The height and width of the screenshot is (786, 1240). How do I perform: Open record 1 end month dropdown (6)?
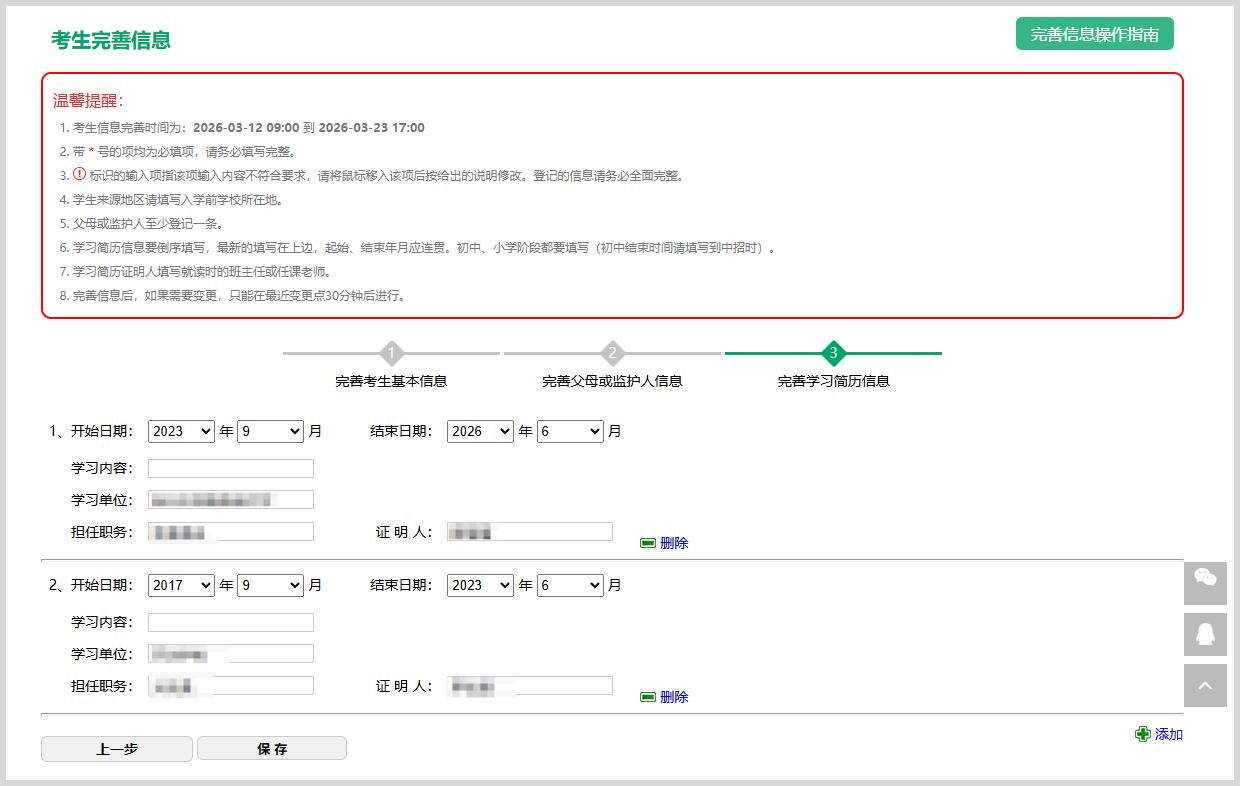pos(570,431)
